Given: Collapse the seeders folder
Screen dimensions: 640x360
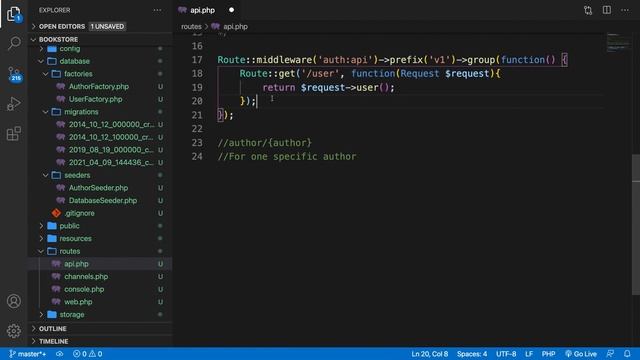Looking at the screenshot, I should pos(100,175).
